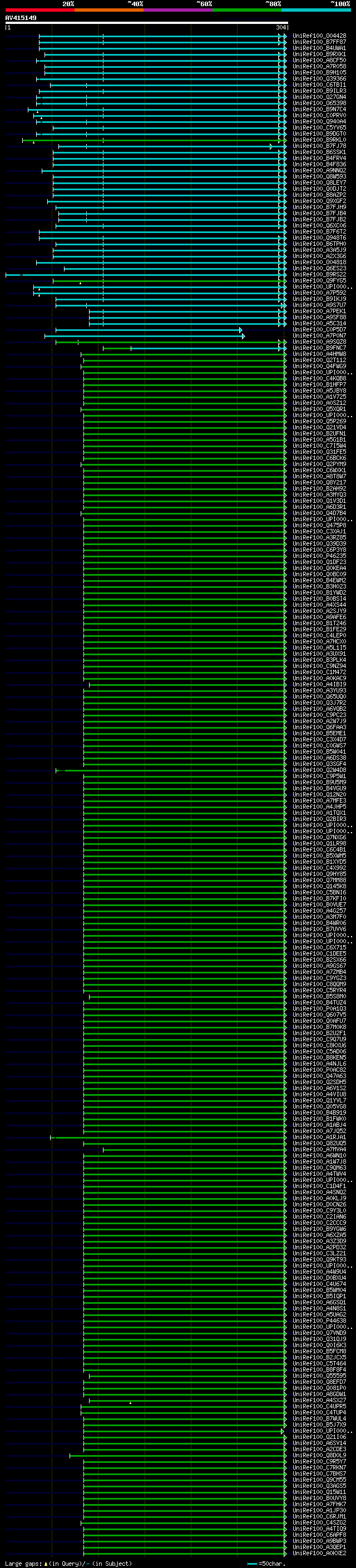The height and width of the screenshot is (1568, 356).
Task: Click the red 20% identity legend bar
Action: tap(39, 10)
